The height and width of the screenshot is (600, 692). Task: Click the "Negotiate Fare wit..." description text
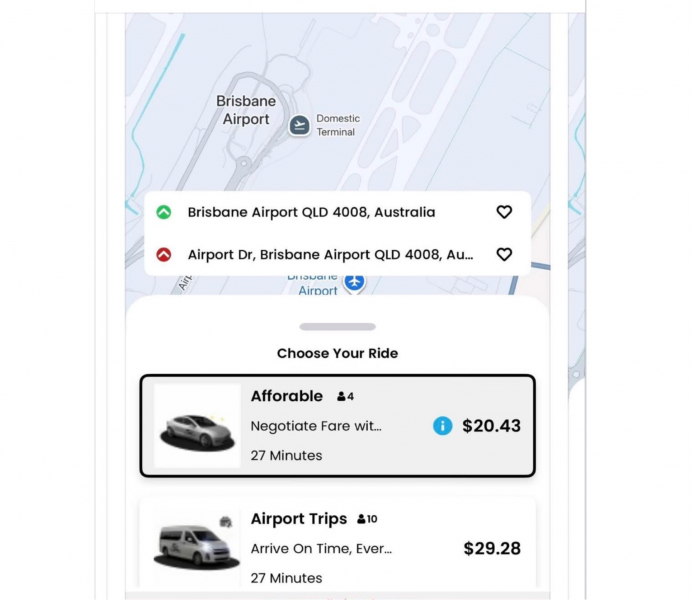pyautogui.click(x=316, y=426)
